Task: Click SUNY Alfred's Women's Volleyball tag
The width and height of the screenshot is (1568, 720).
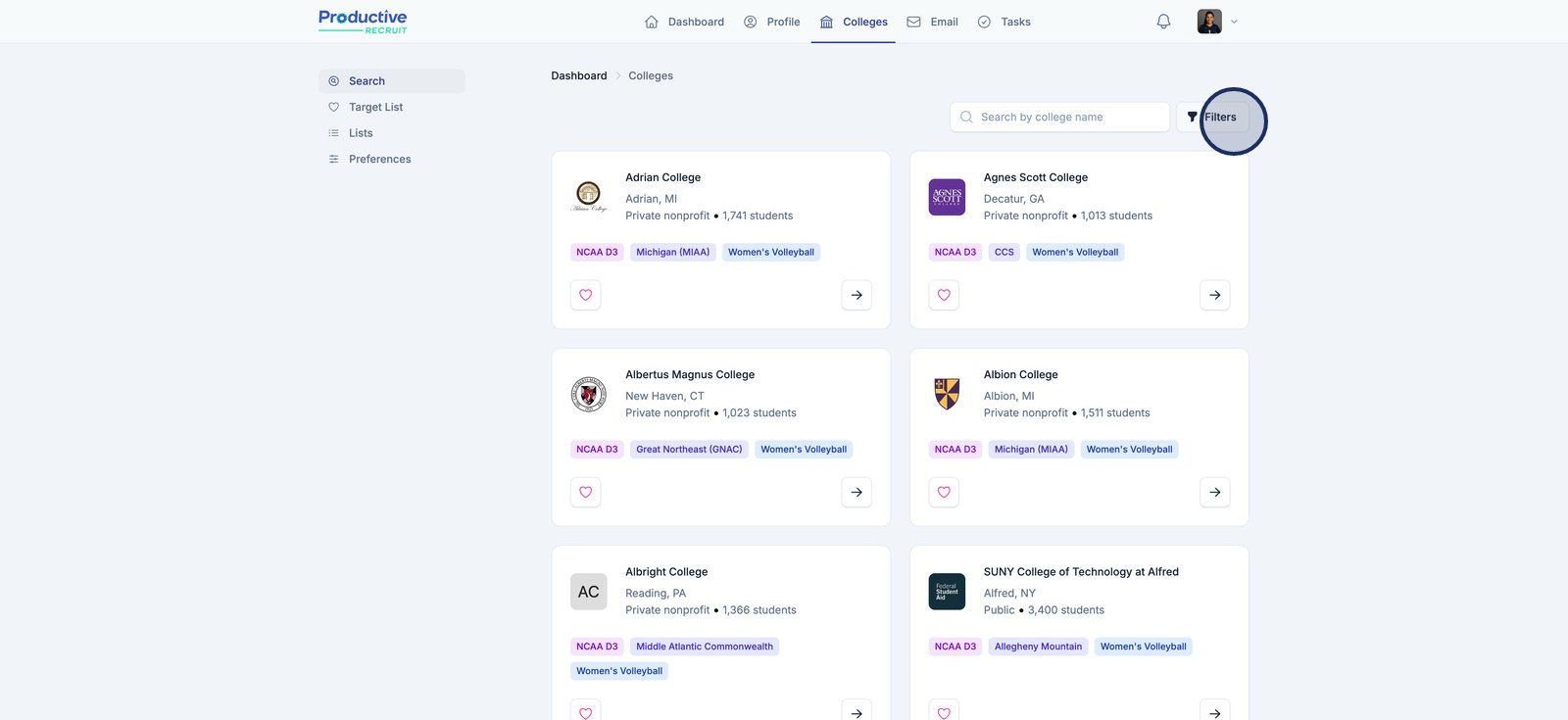Action: tap(1143, 647)
